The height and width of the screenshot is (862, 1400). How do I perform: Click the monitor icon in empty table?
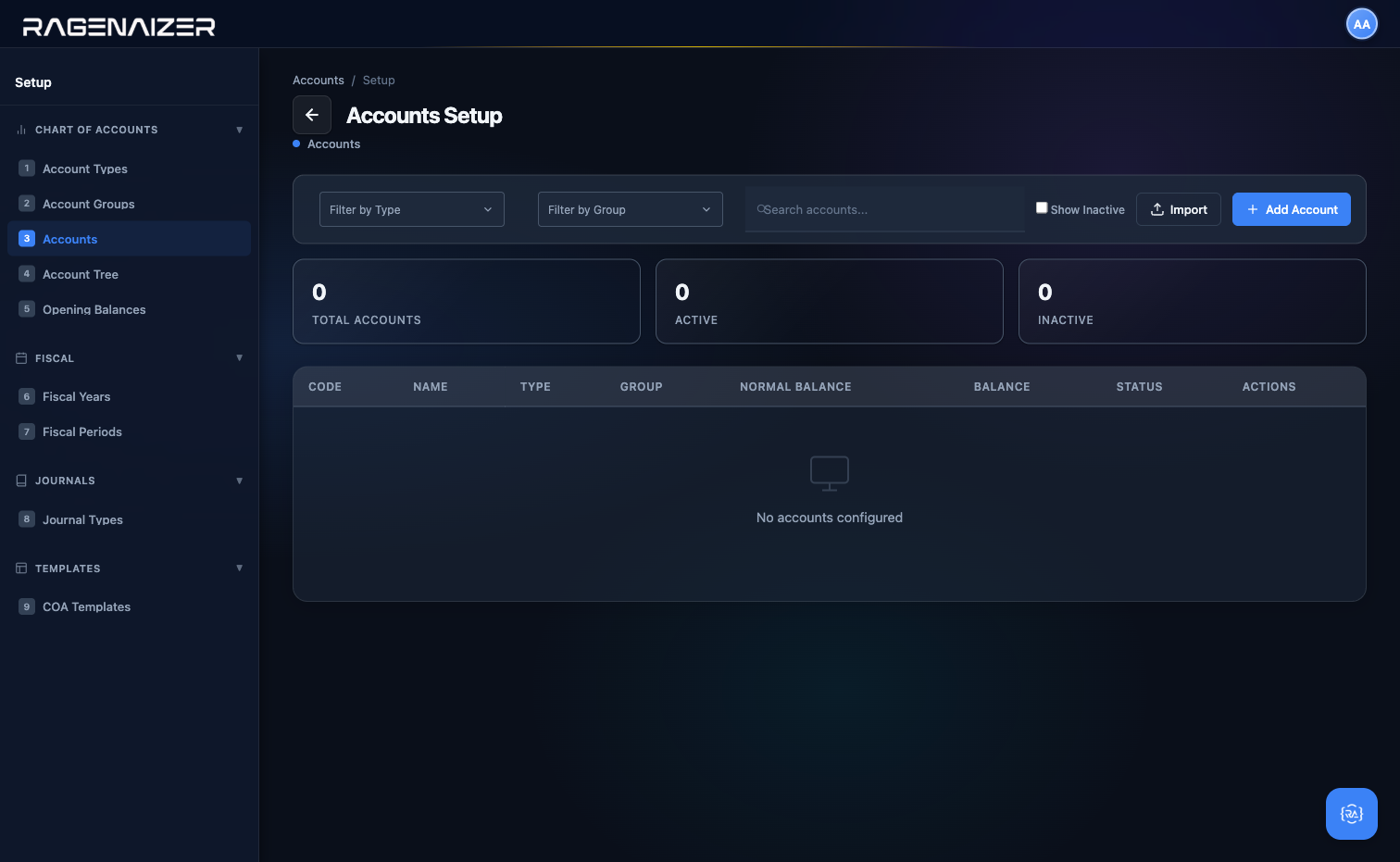829,473
